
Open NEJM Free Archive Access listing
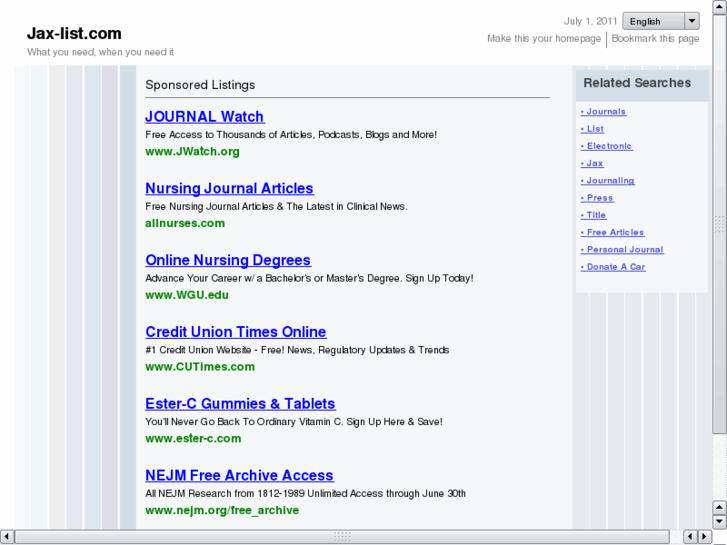[239, 475]
